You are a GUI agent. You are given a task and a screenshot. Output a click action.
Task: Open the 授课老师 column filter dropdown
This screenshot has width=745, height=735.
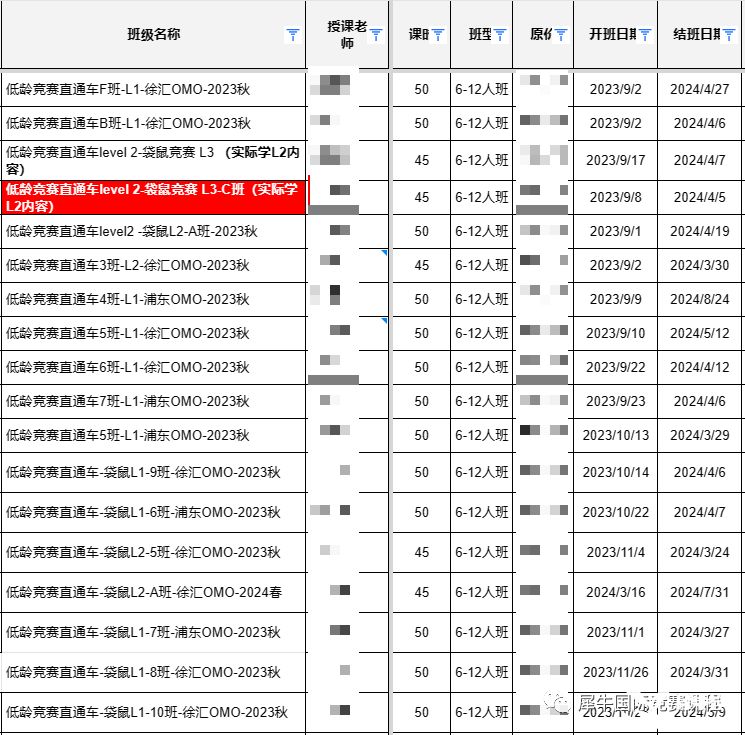tap(376, 35)
